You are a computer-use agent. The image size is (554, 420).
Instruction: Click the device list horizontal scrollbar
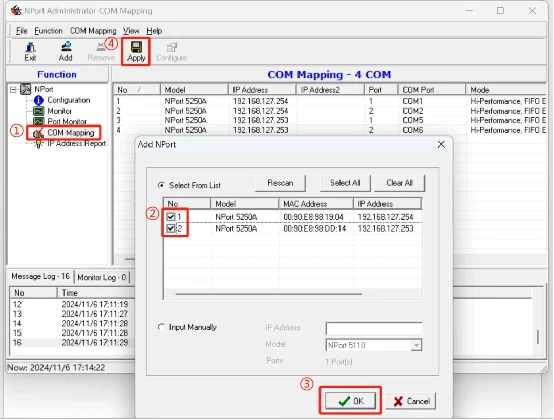(x=269, y=294)
